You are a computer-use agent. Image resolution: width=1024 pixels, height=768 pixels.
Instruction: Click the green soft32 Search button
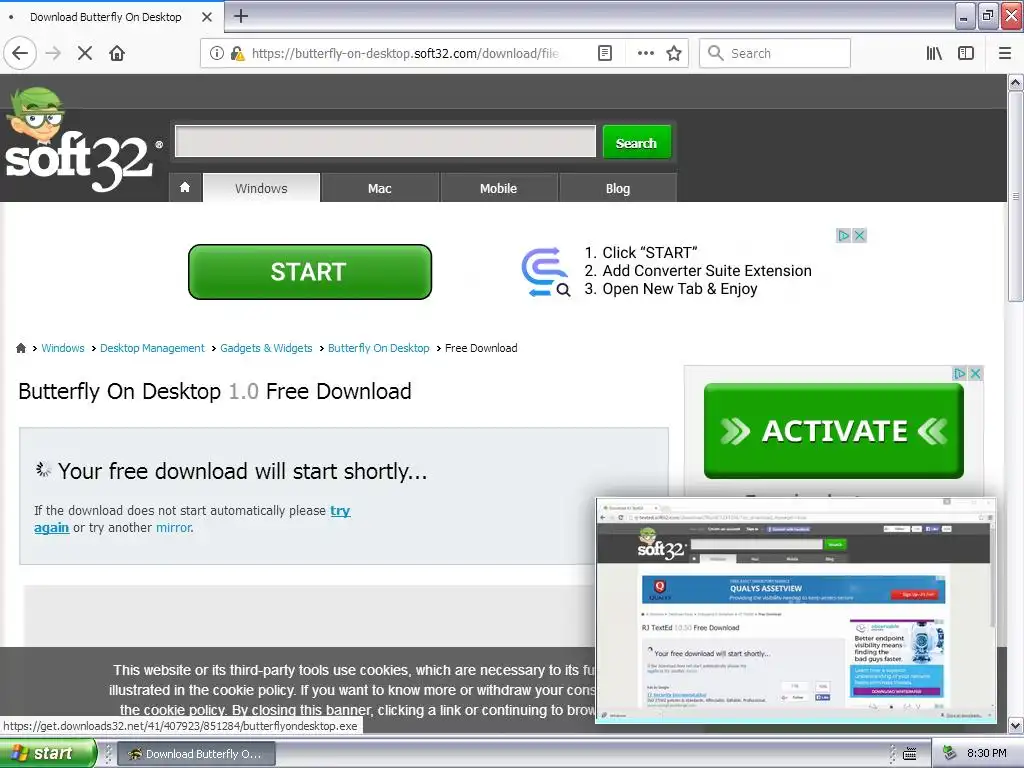click(636, 142)
